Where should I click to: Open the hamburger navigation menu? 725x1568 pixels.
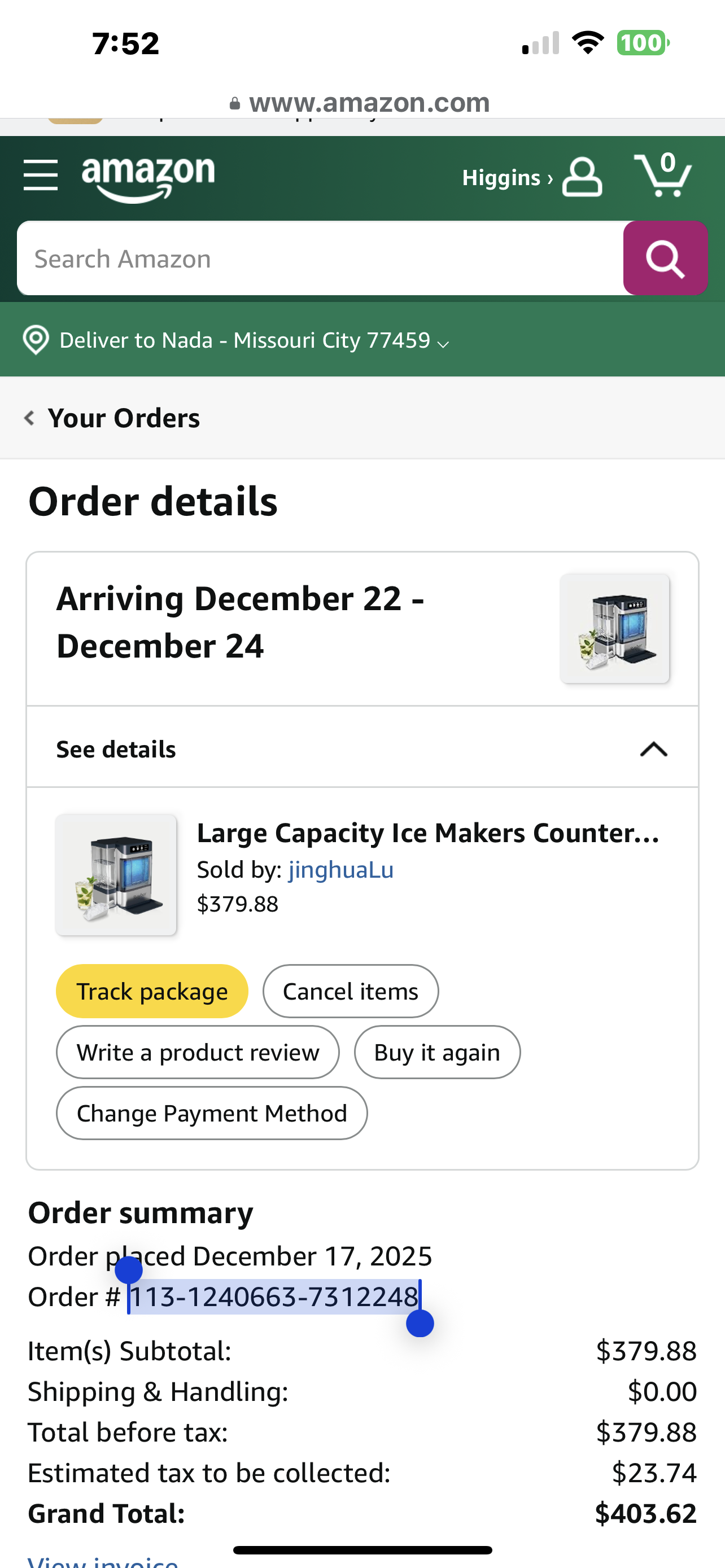pyautogui.click(x=40, y=176)
